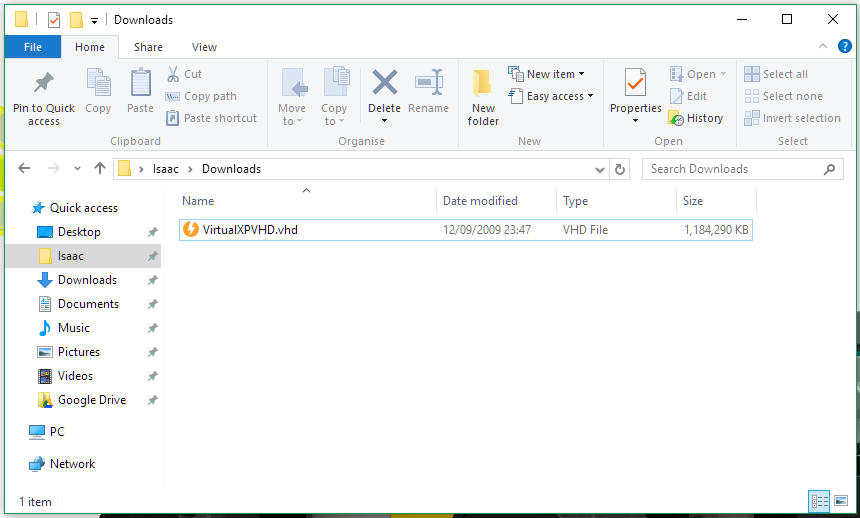This screenshot has width=860, height=518.
Task: Switch to the Home tab
Action: 90,47
